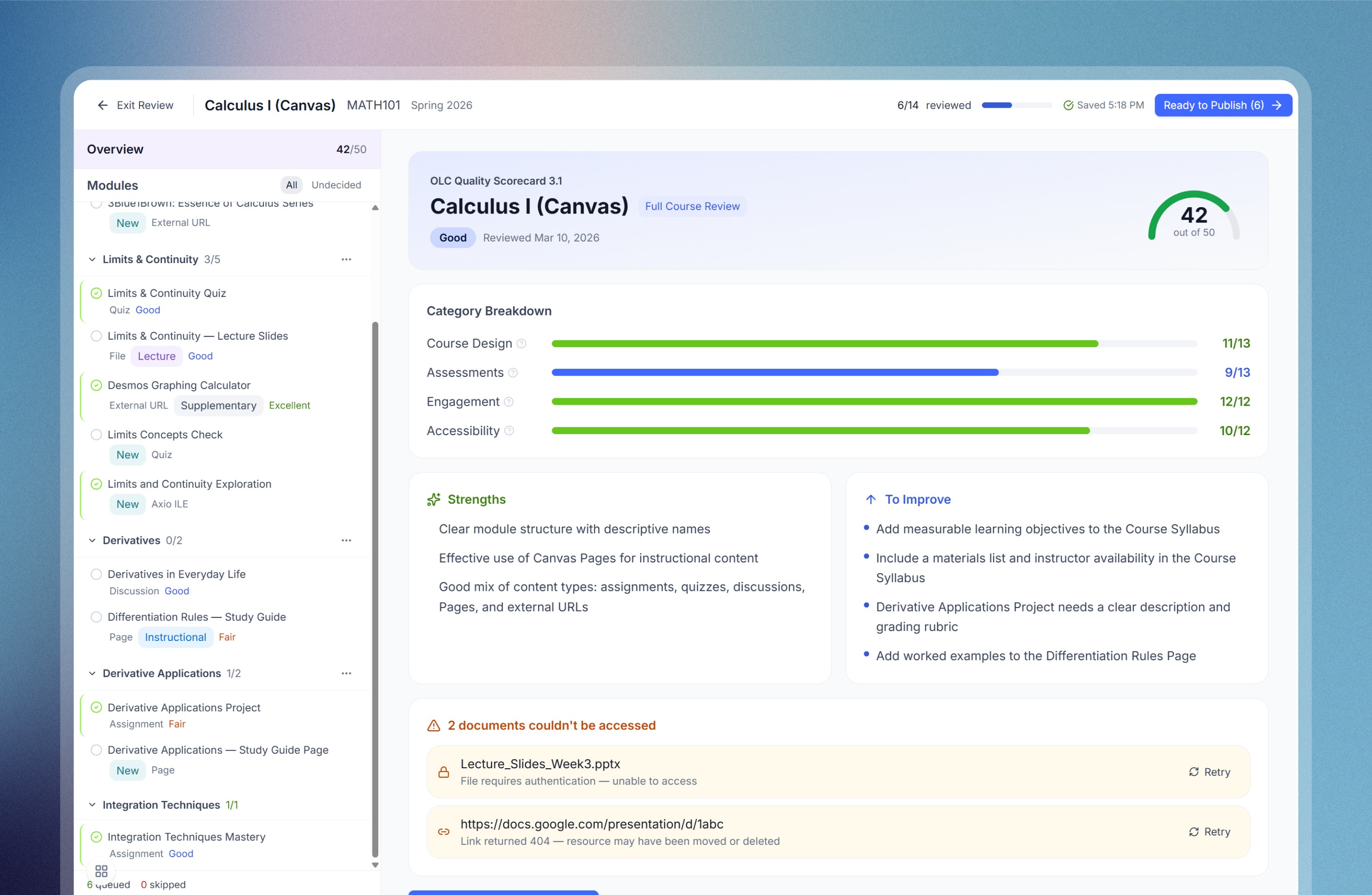
Task: Click the help icon next to Assessments
Action: (512, 373)
